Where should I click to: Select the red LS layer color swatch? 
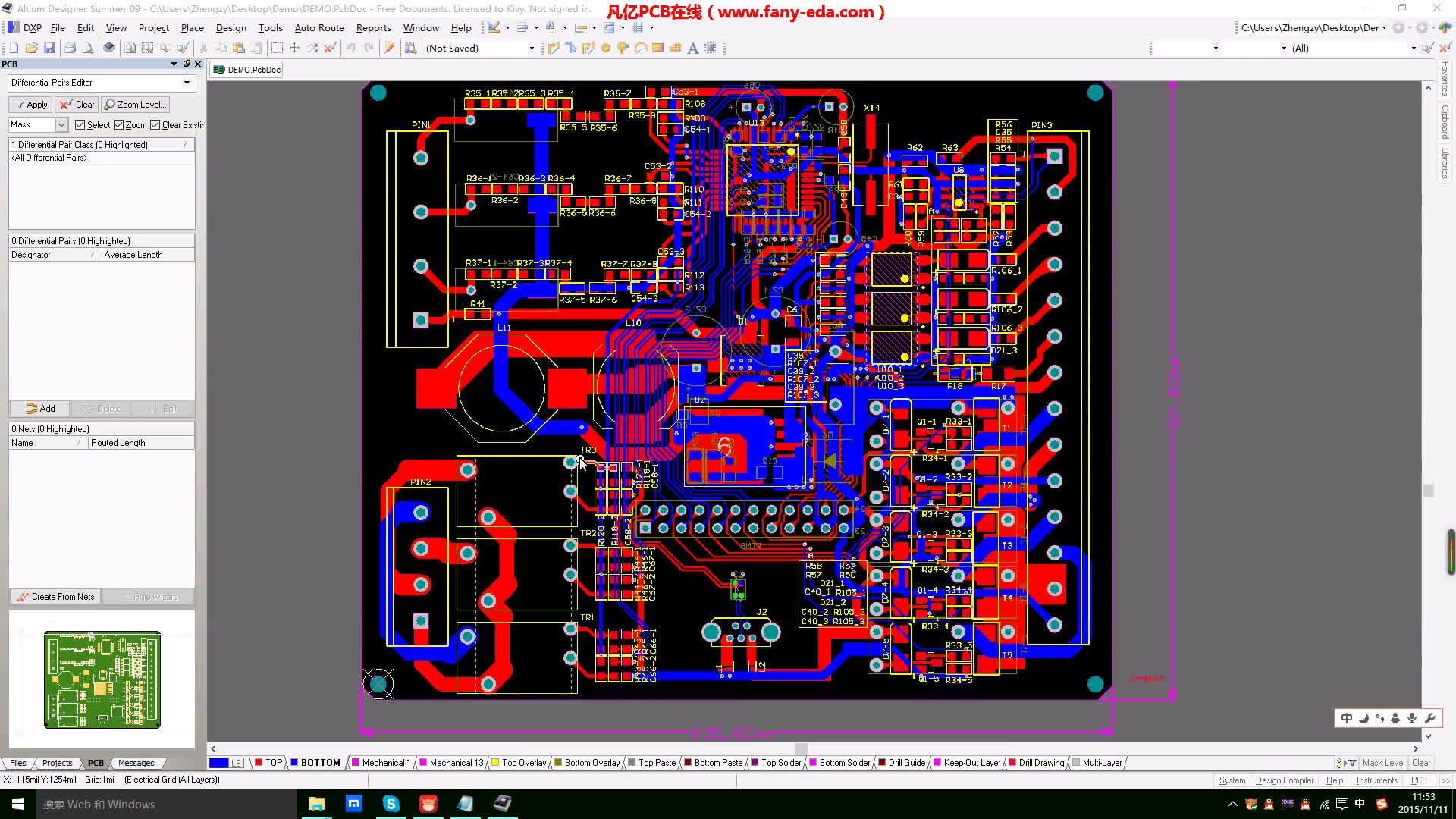point(258,763)
